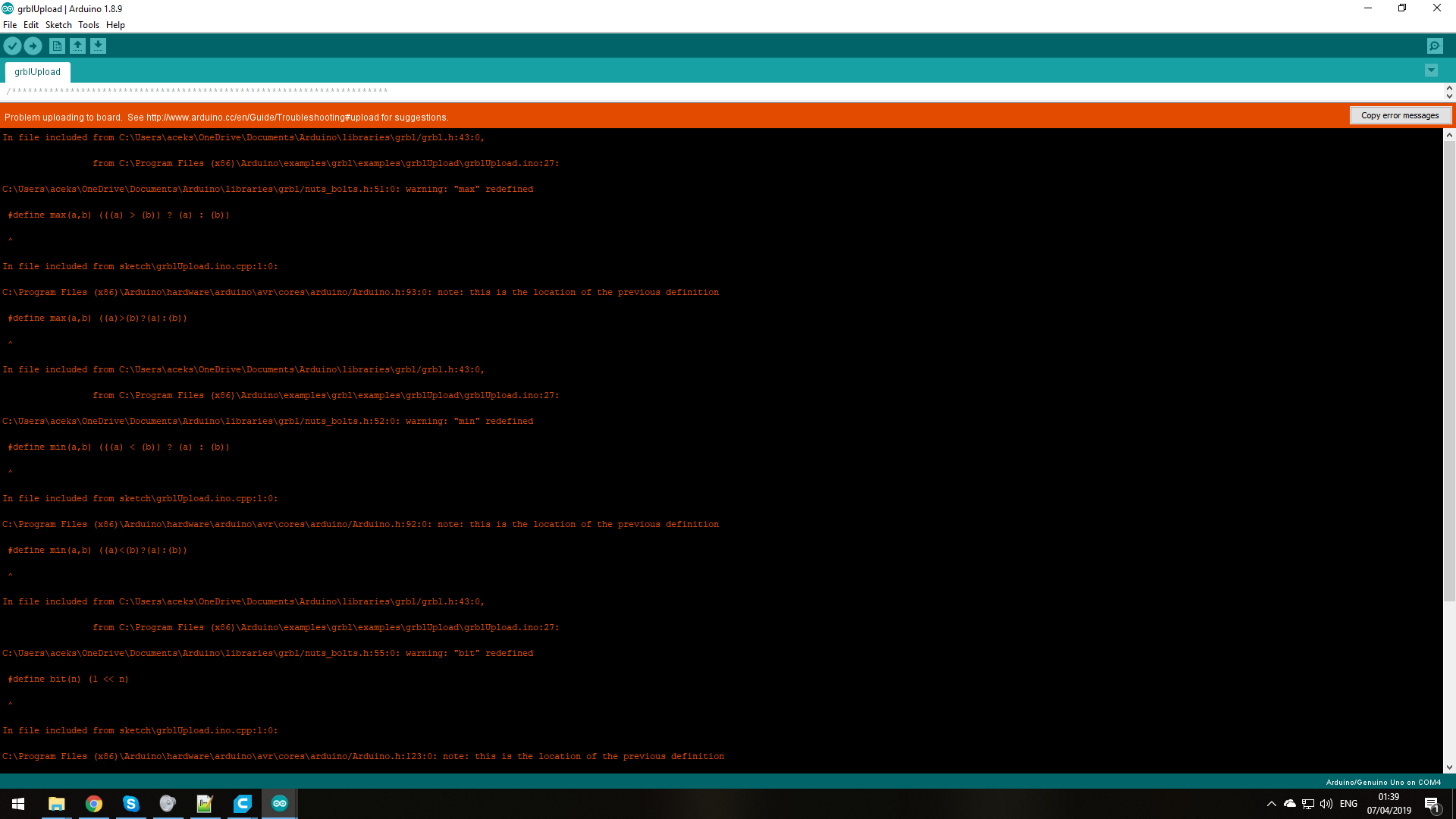Open the Serial Monitor icon
Image resolution: width=1456 pixels, height=819 pixels.
click(1434, 45)
